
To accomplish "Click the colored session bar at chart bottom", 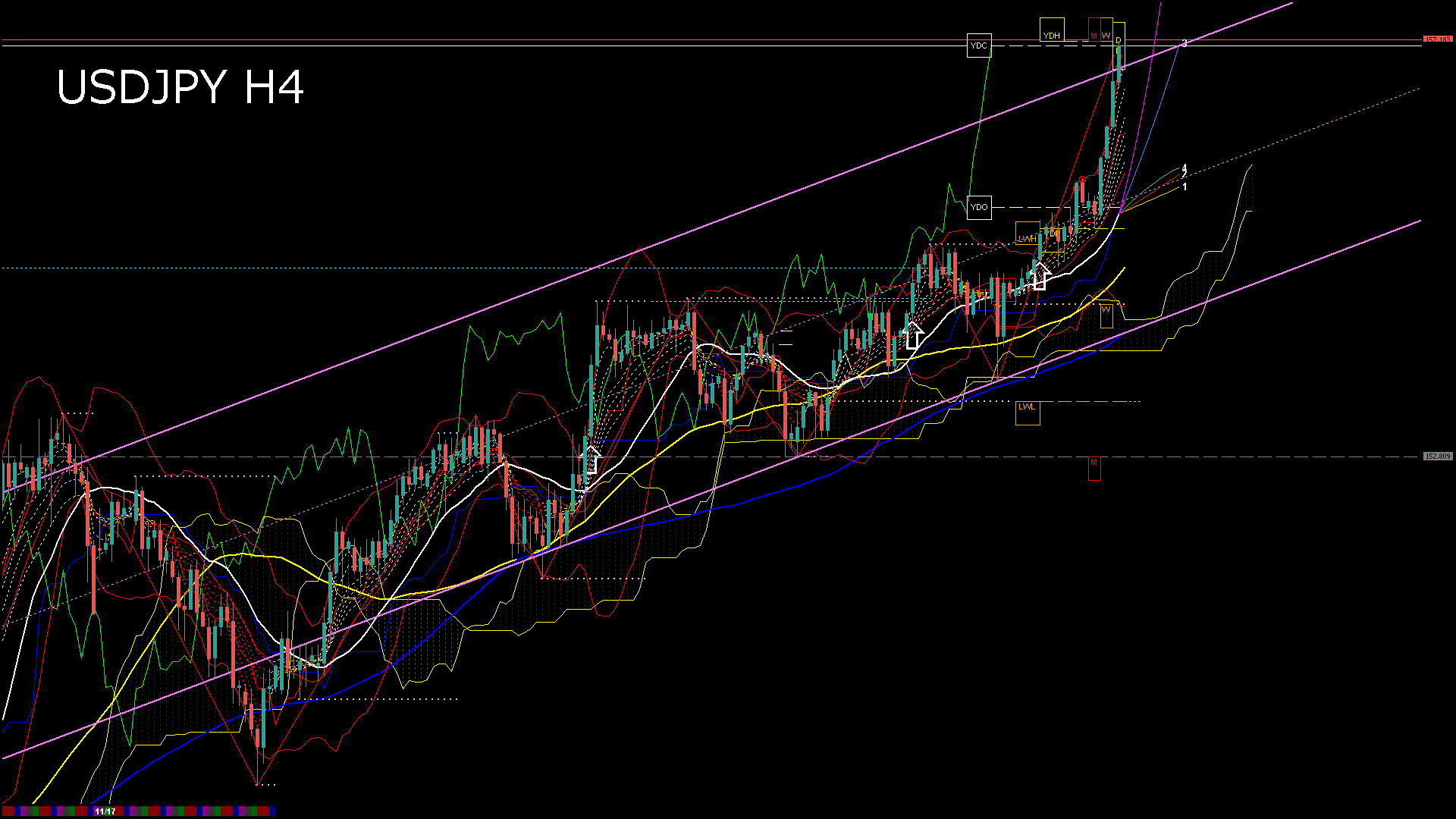I will point(190,811).
